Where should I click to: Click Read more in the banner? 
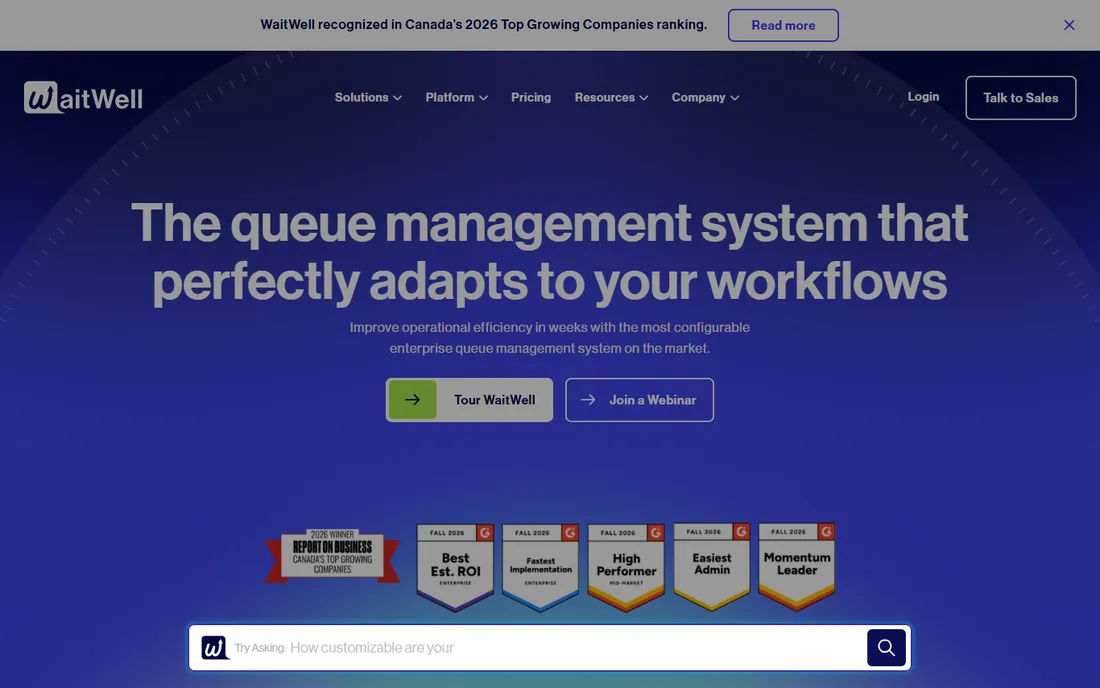783,25
